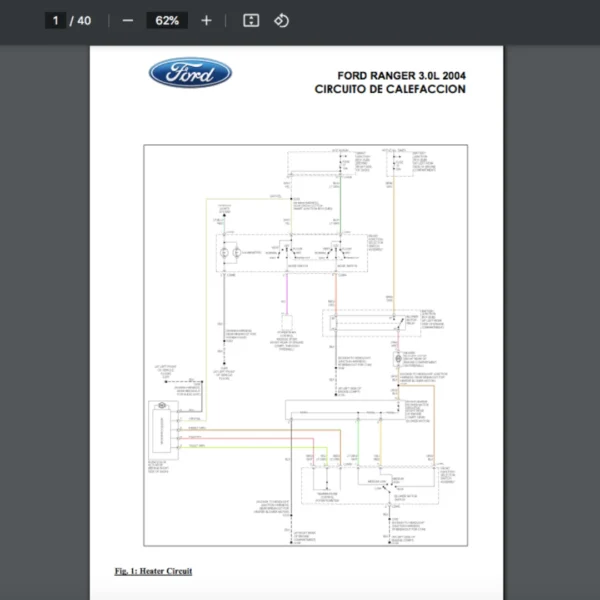
Task: Click the green vertical wire near the top fuse
Action: click(x=340, y=210)
